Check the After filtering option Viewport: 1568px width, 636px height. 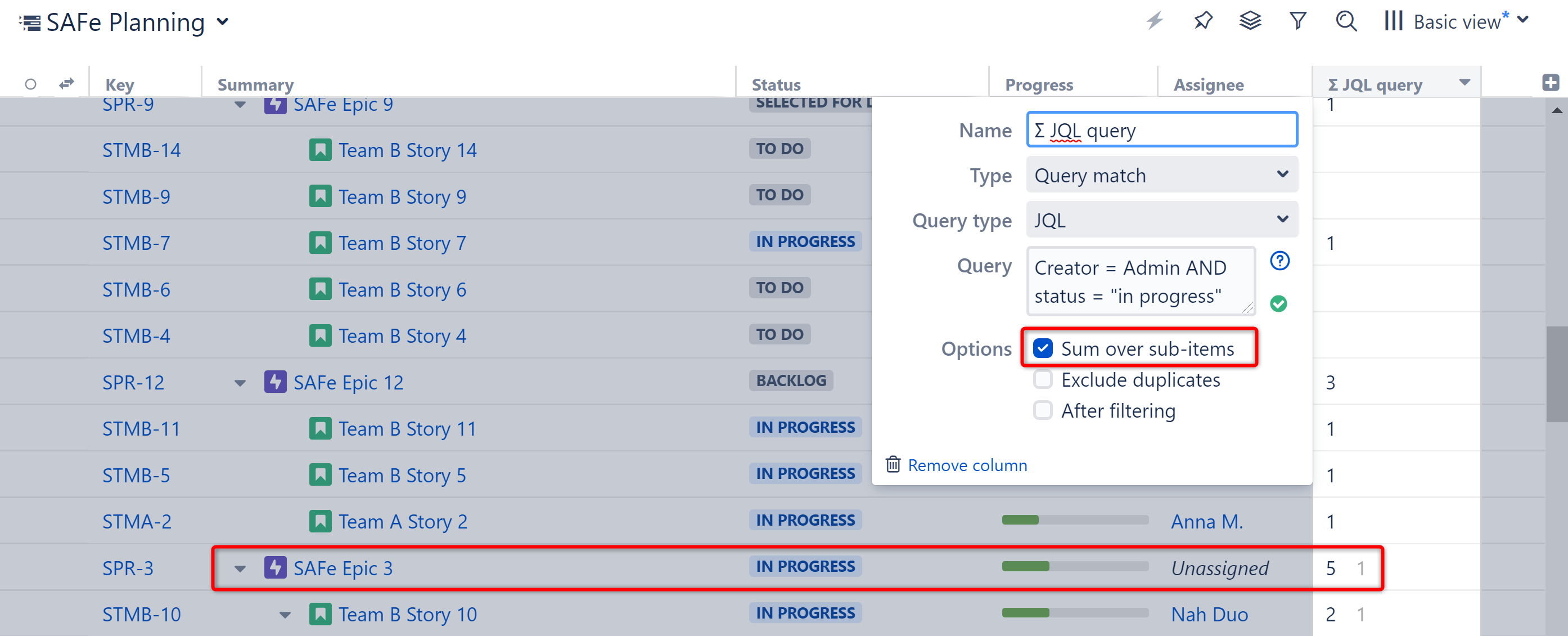(1043, 411)
